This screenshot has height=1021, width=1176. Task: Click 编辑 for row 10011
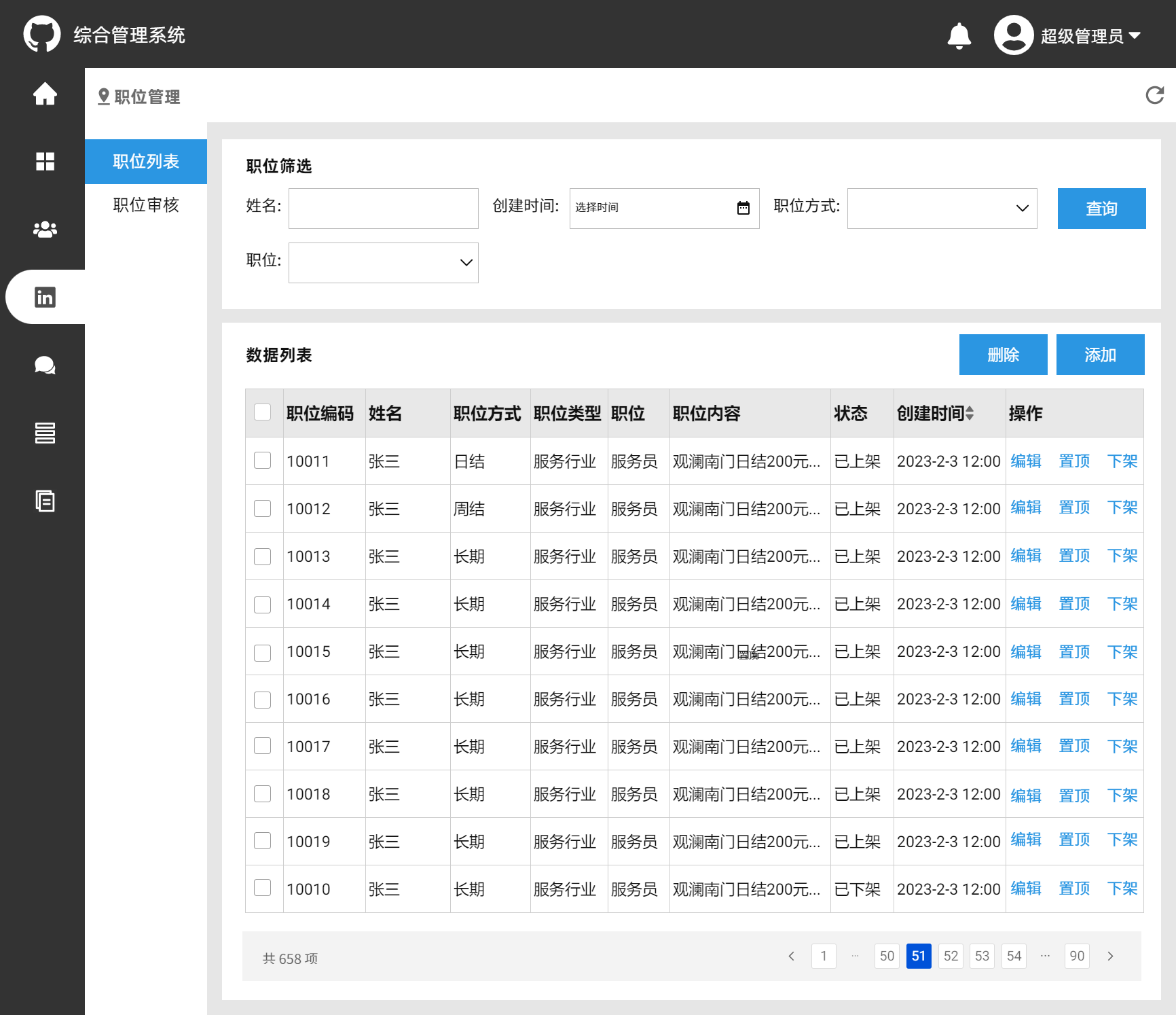[1026, 461]
